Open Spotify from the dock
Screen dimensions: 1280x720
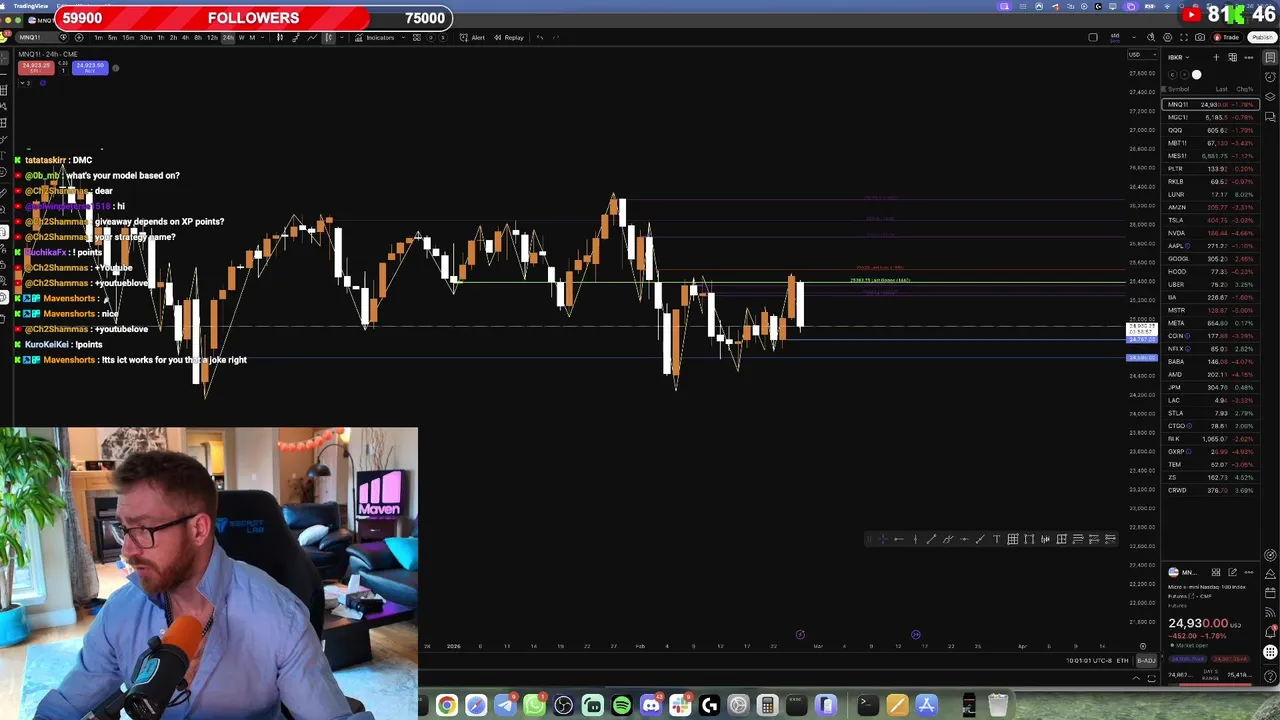coord(622,705)
